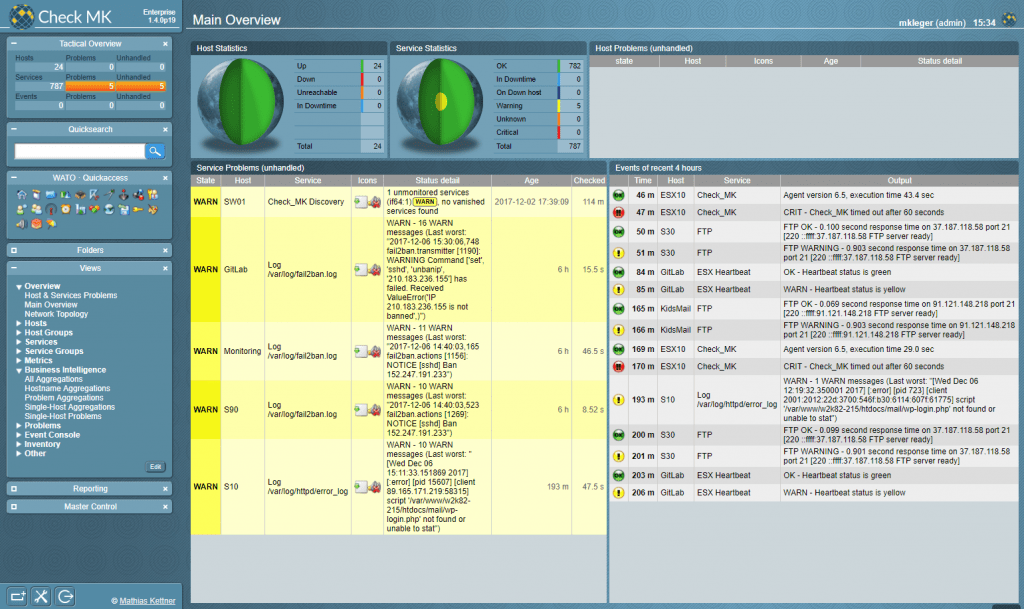Open the Mathias Kettner link
The width and height of the screenshot is (1024, 609).
(x=148, y=601)
